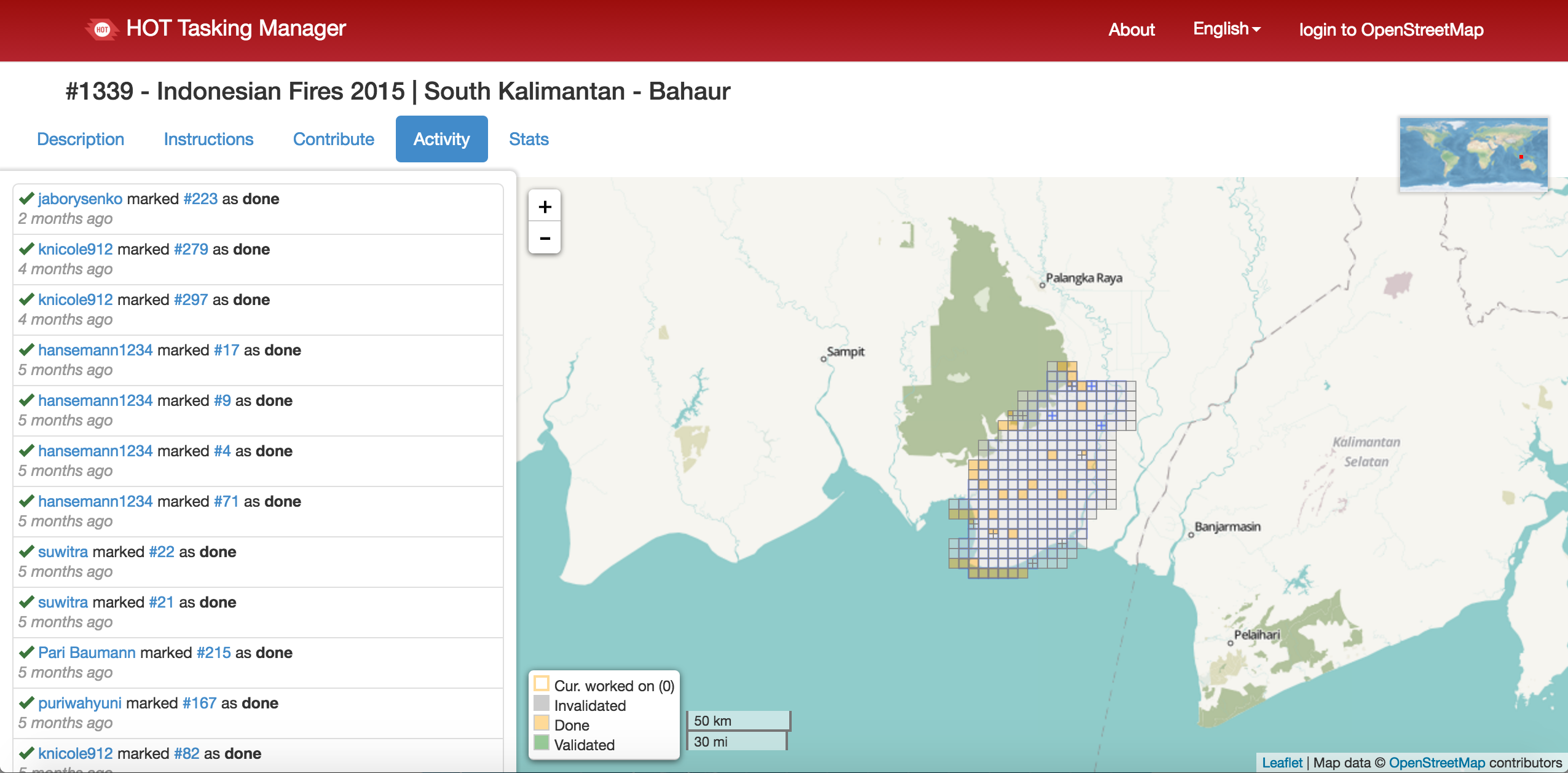Click Validated green swatch in map legend
The height and width of the screenshot is (773, 1568).
[541, 743]
